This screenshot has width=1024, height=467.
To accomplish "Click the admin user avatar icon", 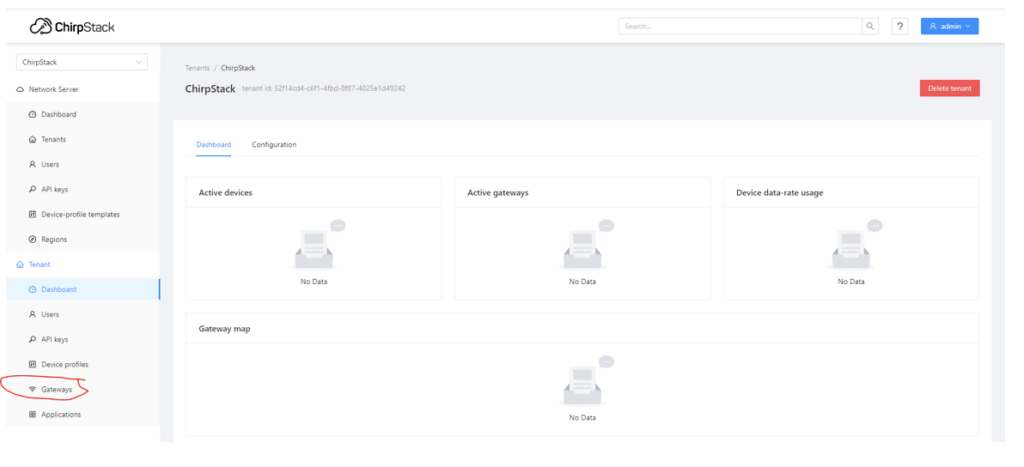I will (x=933, y=26).
